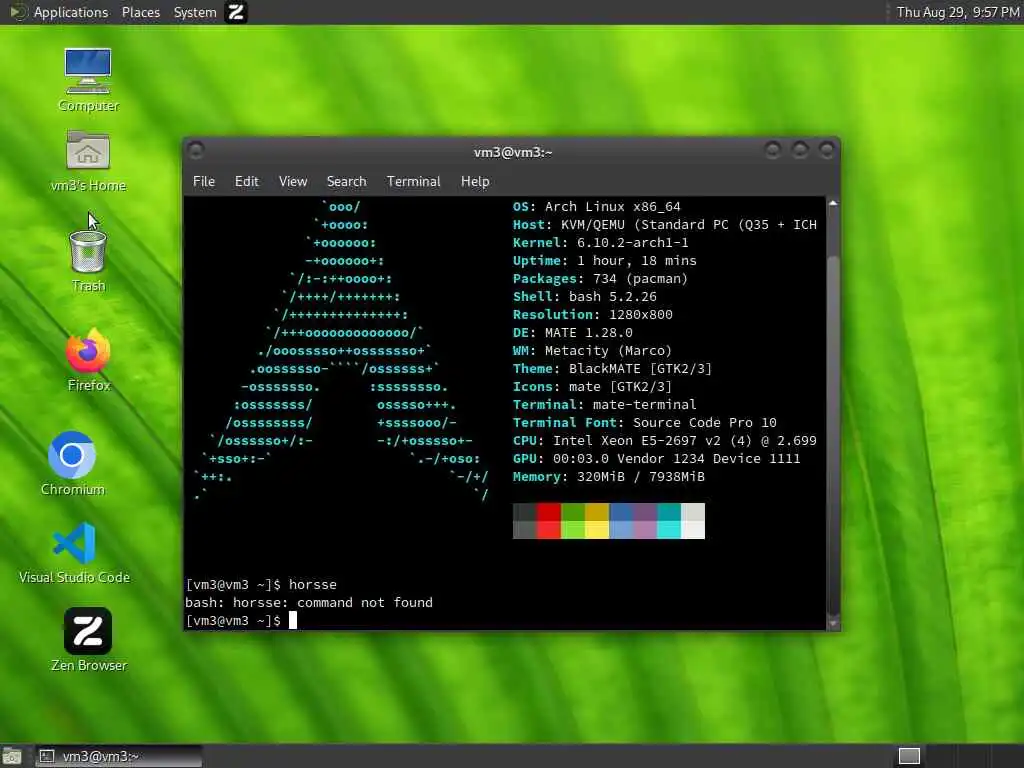Open Visual Studio Code desktop icon
The image size is (1024, 768).
74,552
